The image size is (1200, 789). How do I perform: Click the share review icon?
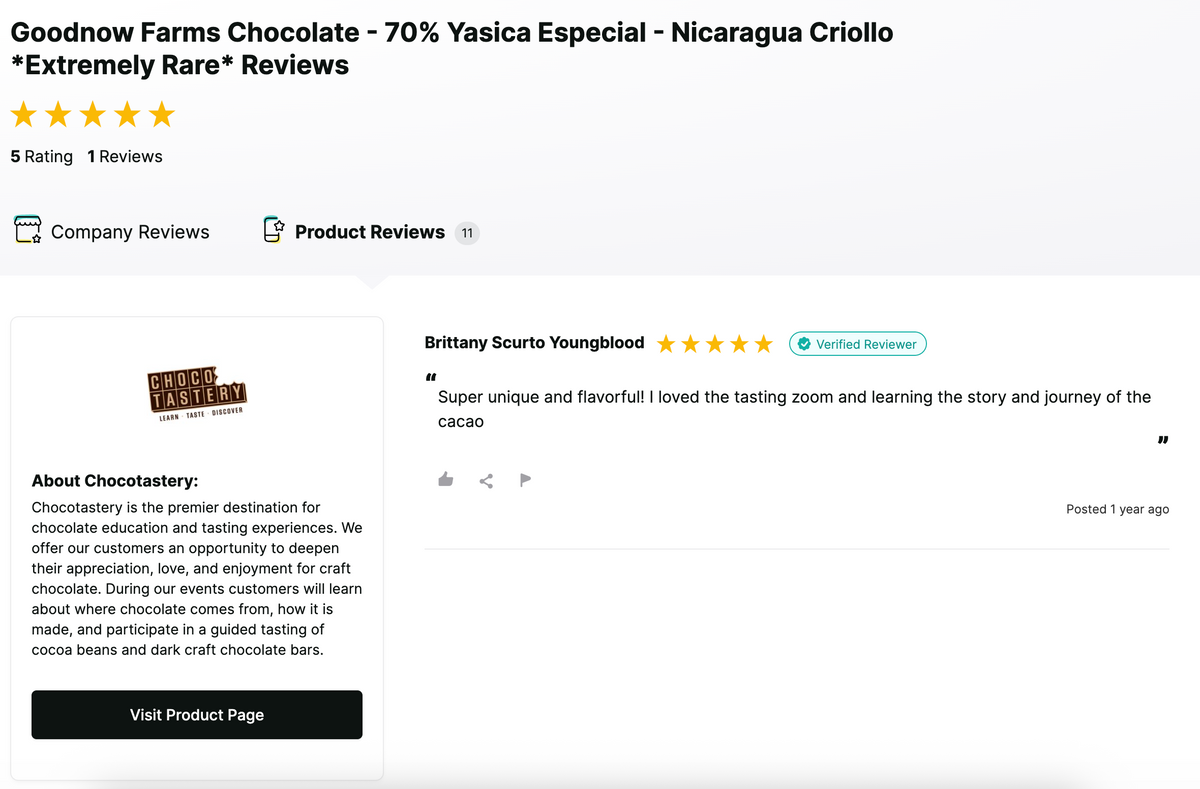click(x=486, y=481)
